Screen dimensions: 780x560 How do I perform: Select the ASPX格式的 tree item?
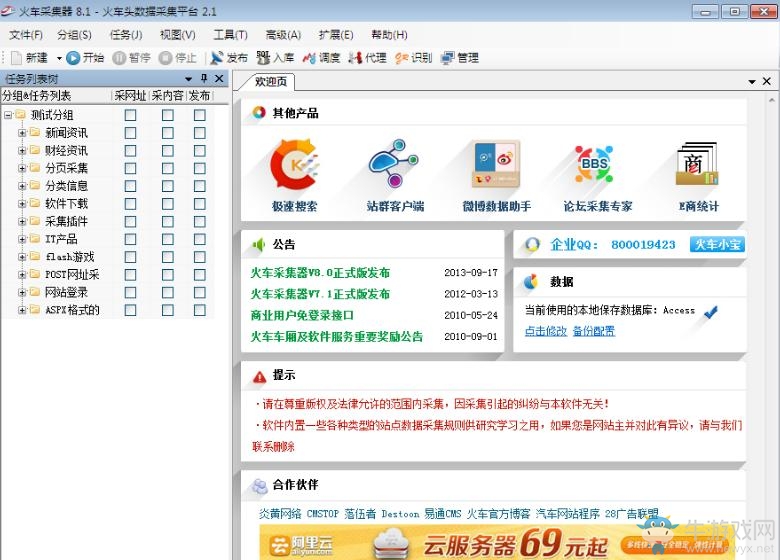(x=73, y=310)
